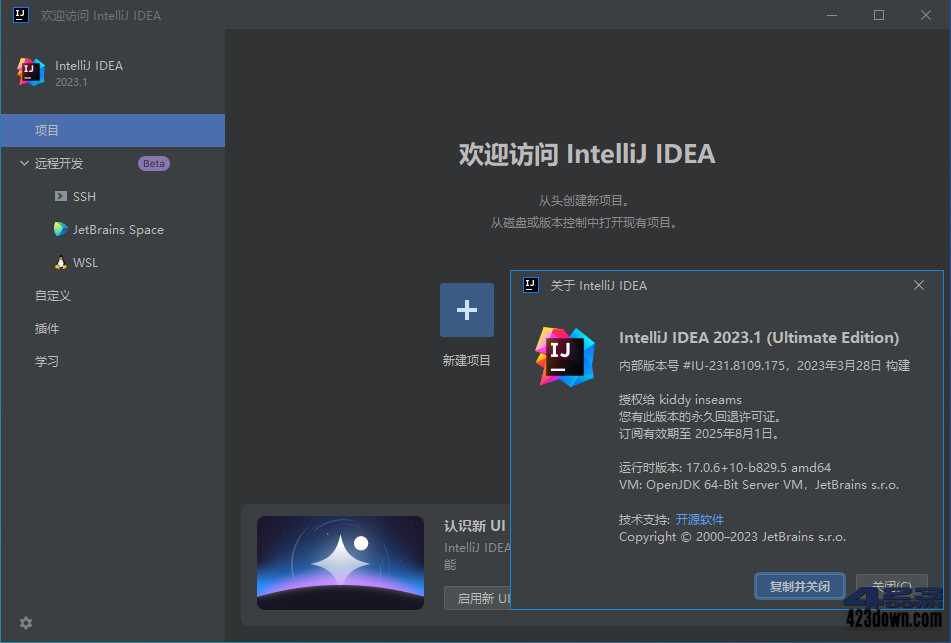Image resolution: width=951 pixels, height=643 pixels.
Task: Click the 2023.1 version label in sidebar
Action: coord(72,82)
